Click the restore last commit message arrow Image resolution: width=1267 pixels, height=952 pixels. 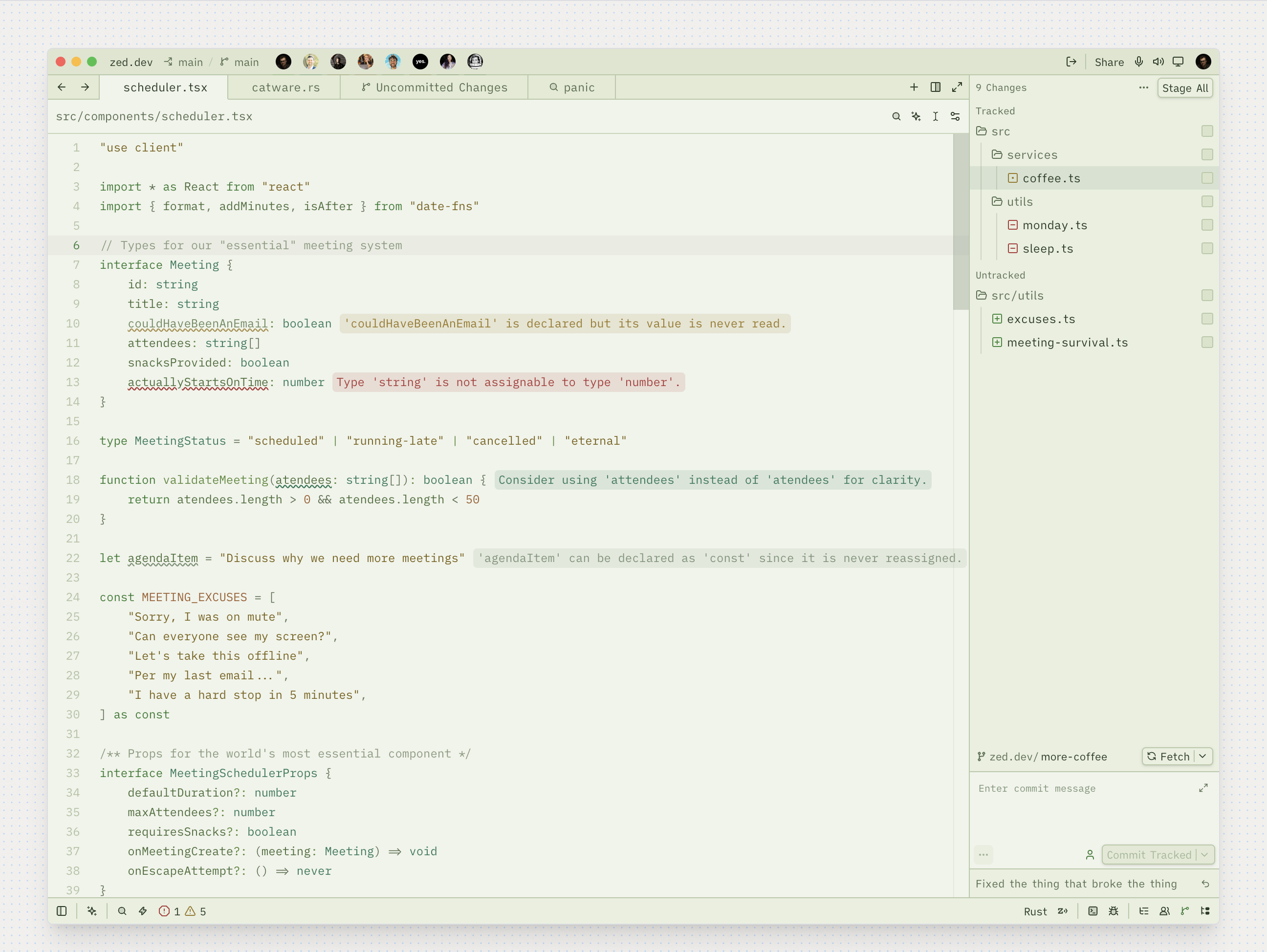point(1205,884)
